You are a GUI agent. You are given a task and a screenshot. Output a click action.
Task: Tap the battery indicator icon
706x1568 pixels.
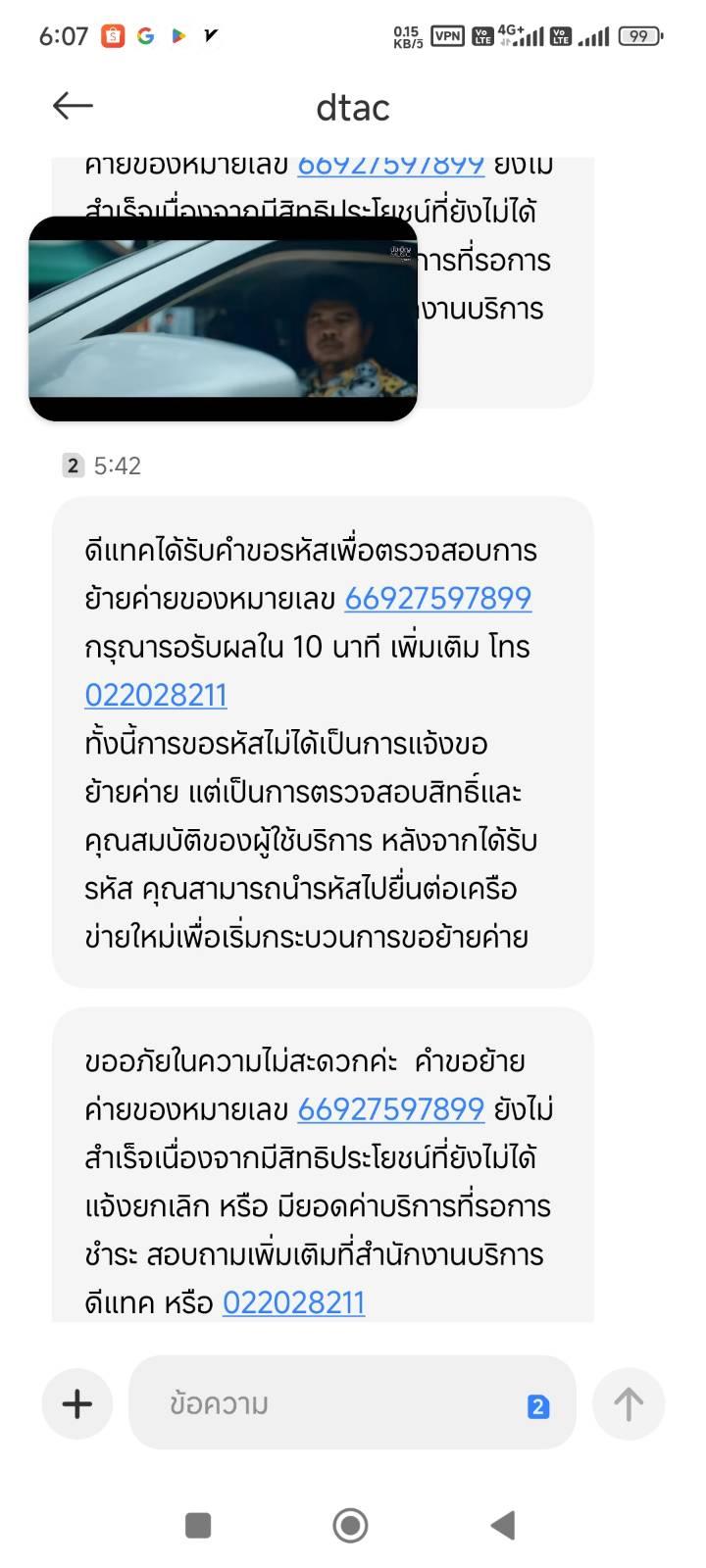click(640, 36)
